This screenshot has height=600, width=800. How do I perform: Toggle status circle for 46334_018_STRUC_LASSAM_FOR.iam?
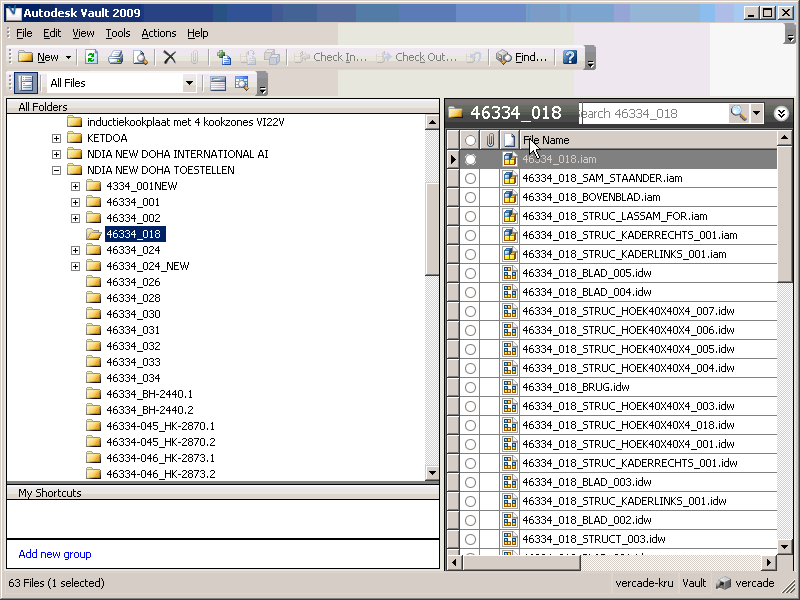tap(470, 216)
